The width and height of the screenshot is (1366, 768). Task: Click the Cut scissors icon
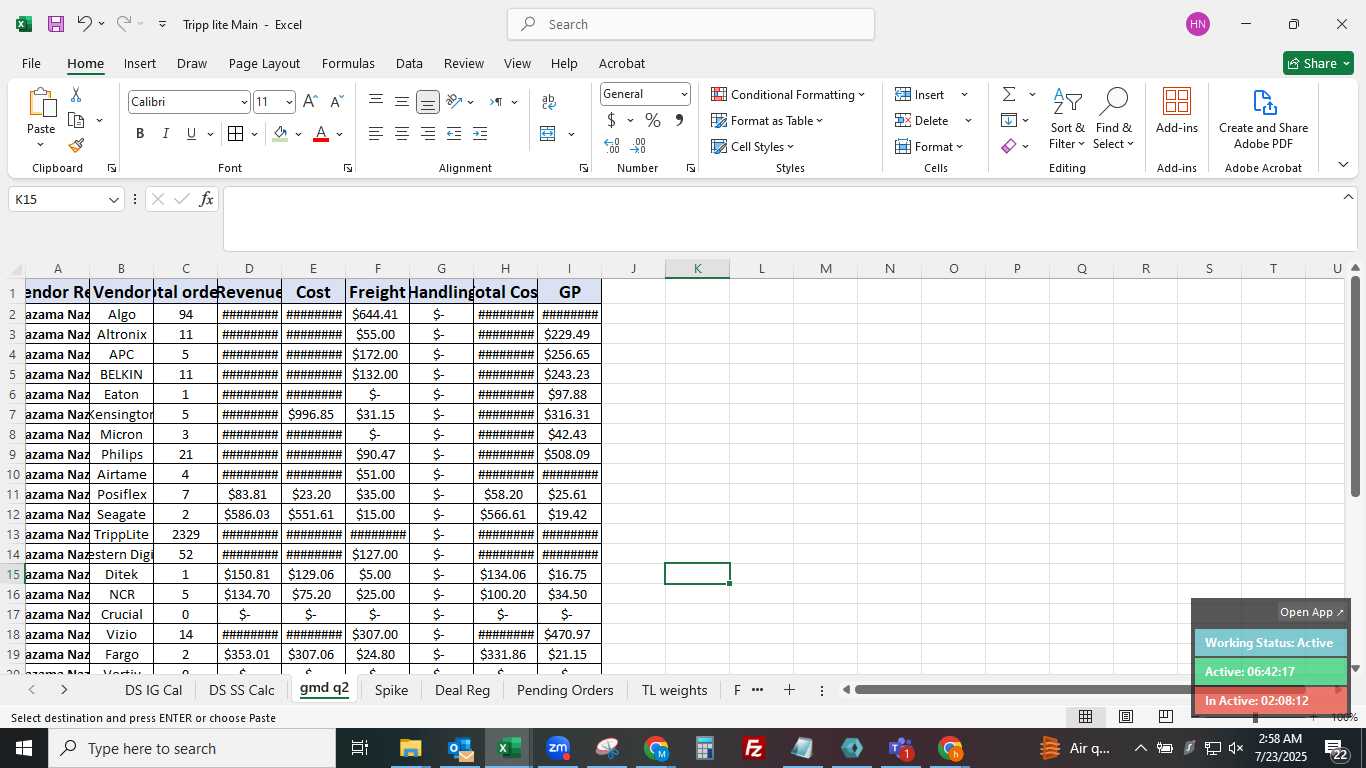click(x=76, y=95)
